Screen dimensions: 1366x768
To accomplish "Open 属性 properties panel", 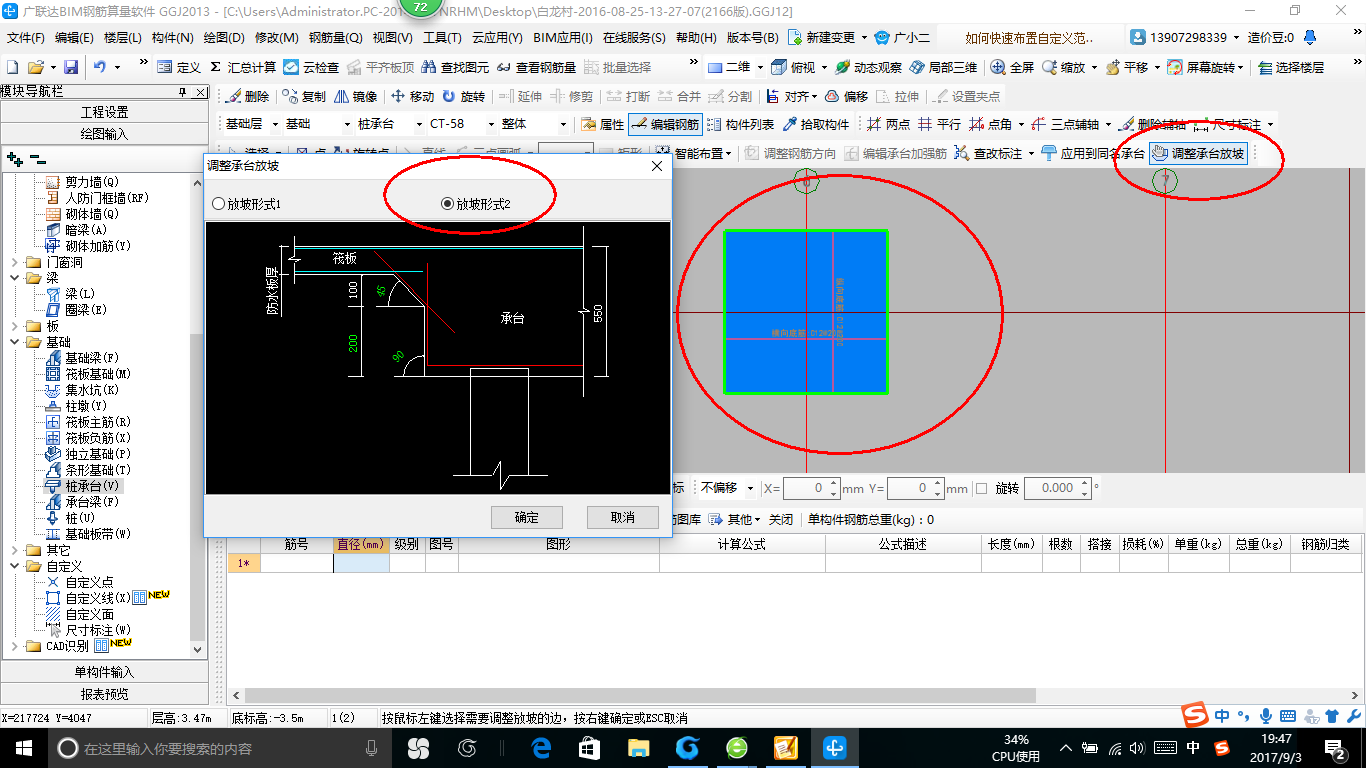I will [603, 125].
